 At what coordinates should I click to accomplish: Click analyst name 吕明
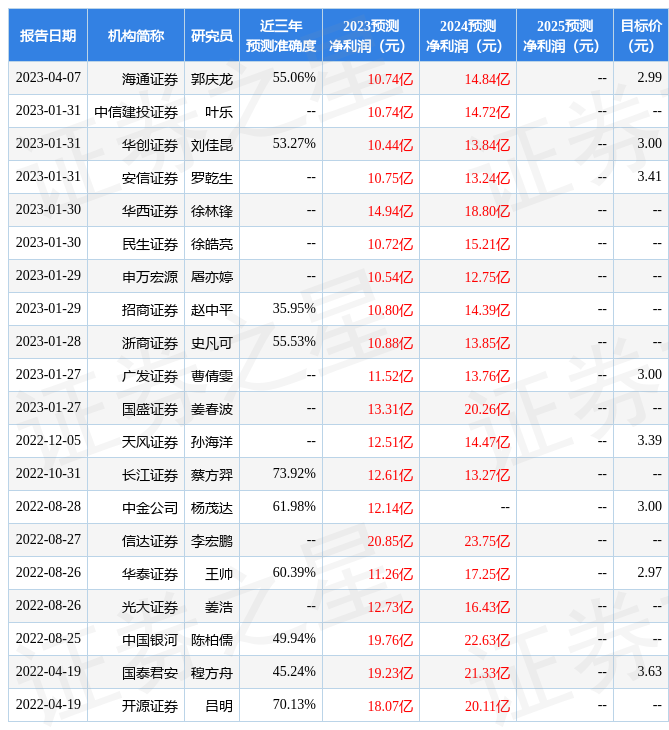(219, 707)
